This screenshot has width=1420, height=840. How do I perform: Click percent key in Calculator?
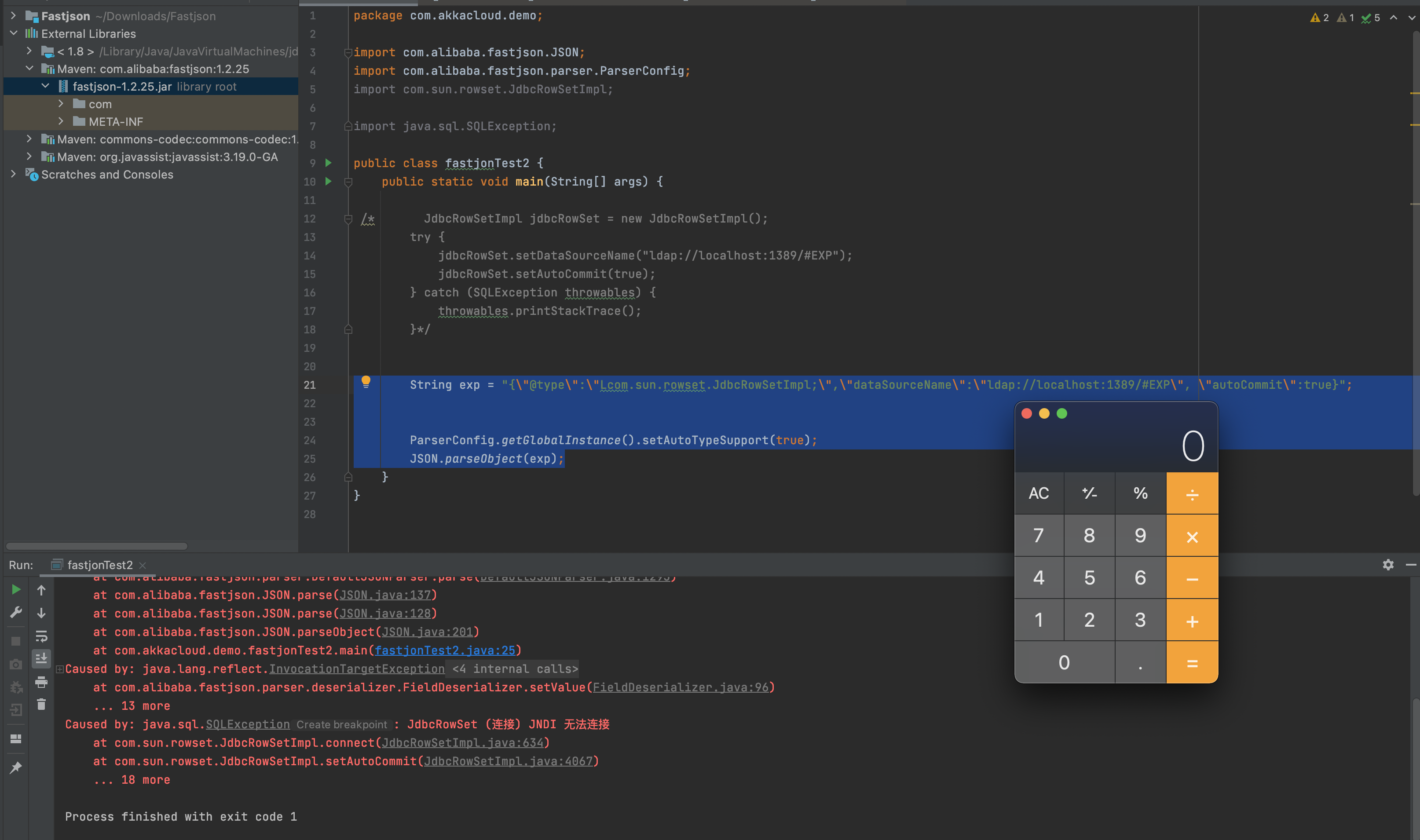coord(1140,493)
